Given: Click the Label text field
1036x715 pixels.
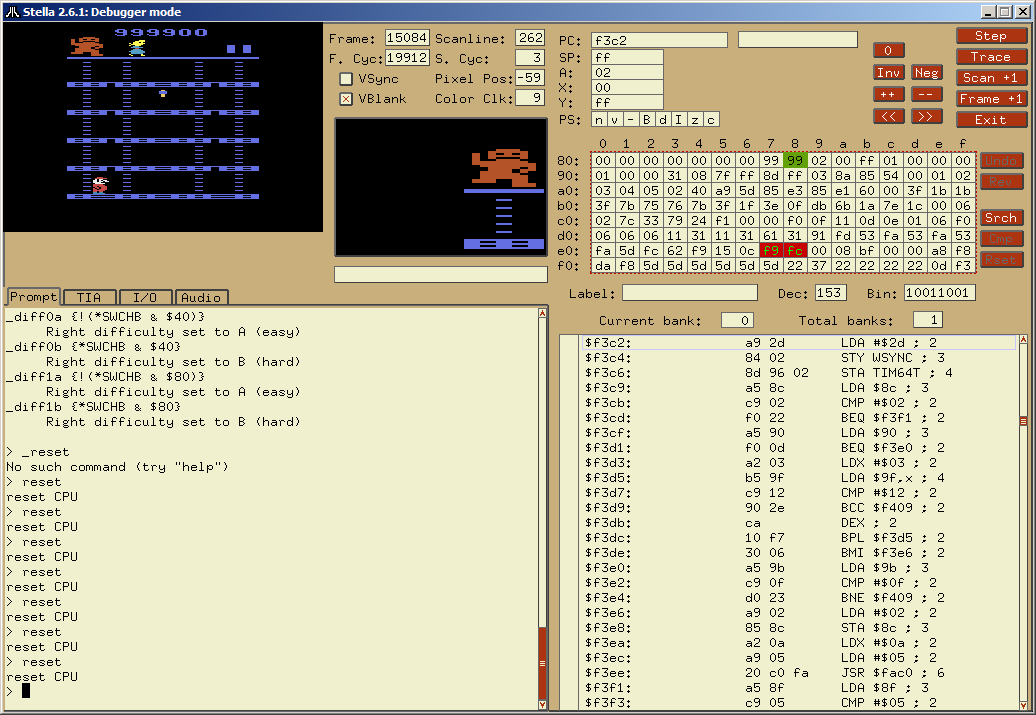Looking at the screenshot, I should tap(690, 293).
